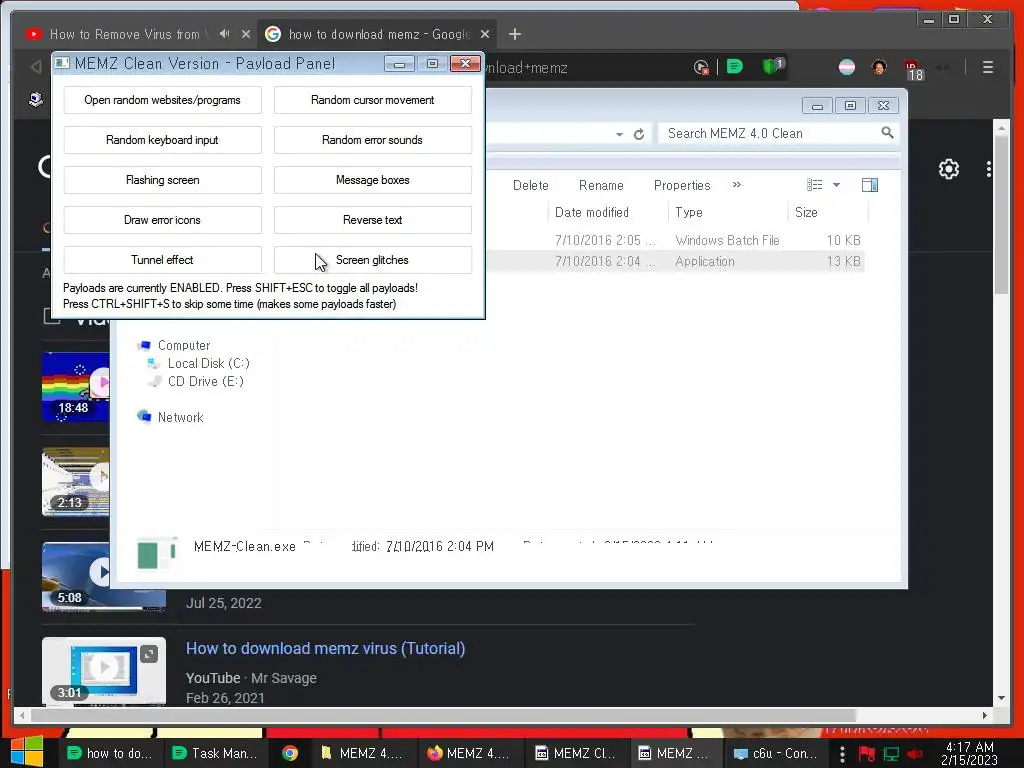Click the Explorer address bar dropdown arrow
The image size is (1024, 768).
(619, 134)
